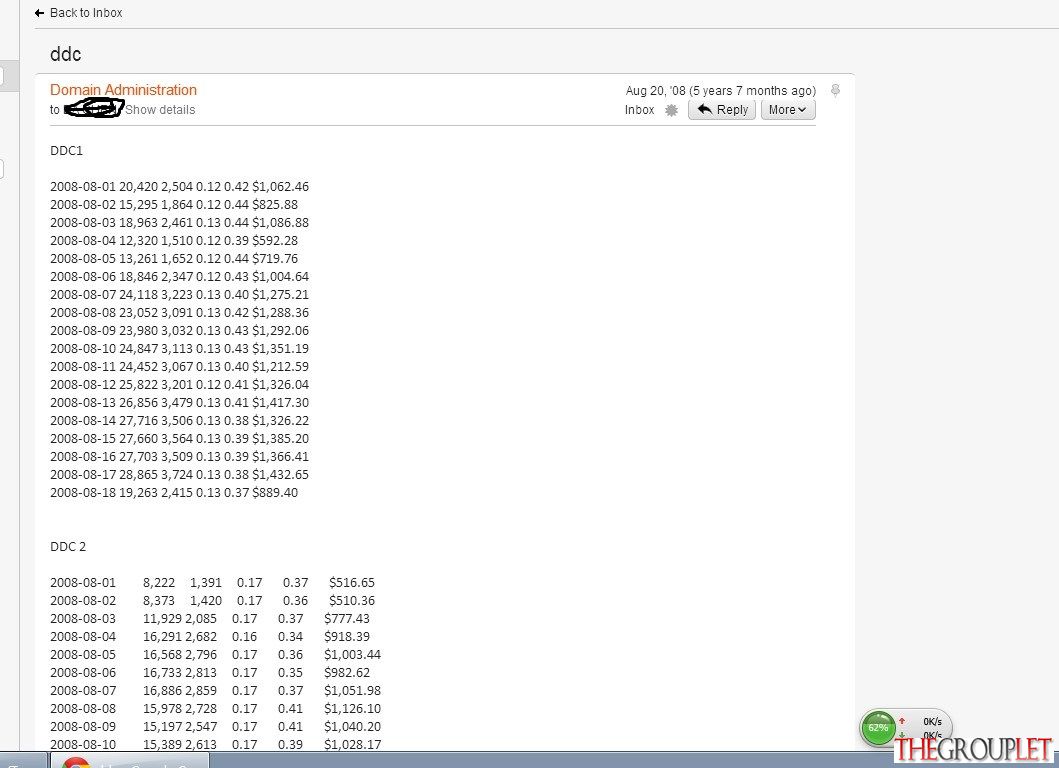This screenshot has height=768, width=1059.
Task: Select the DDC1 row ending in $1,417.30
Action: pyautogui.click(x=180, y=403)
